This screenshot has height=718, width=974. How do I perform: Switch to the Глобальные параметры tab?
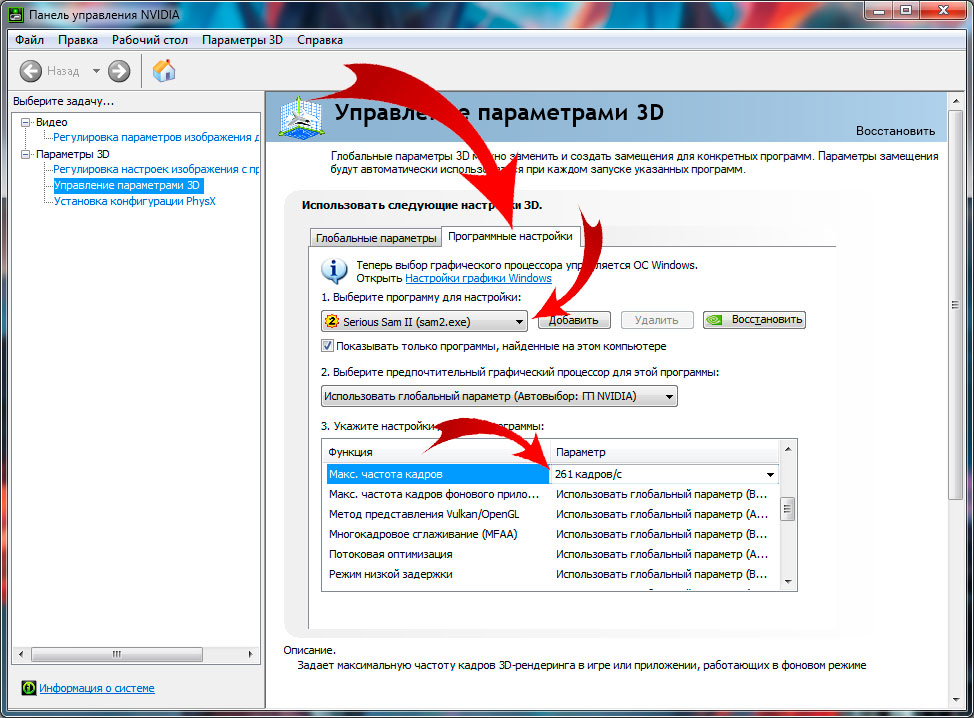point(376,238)
